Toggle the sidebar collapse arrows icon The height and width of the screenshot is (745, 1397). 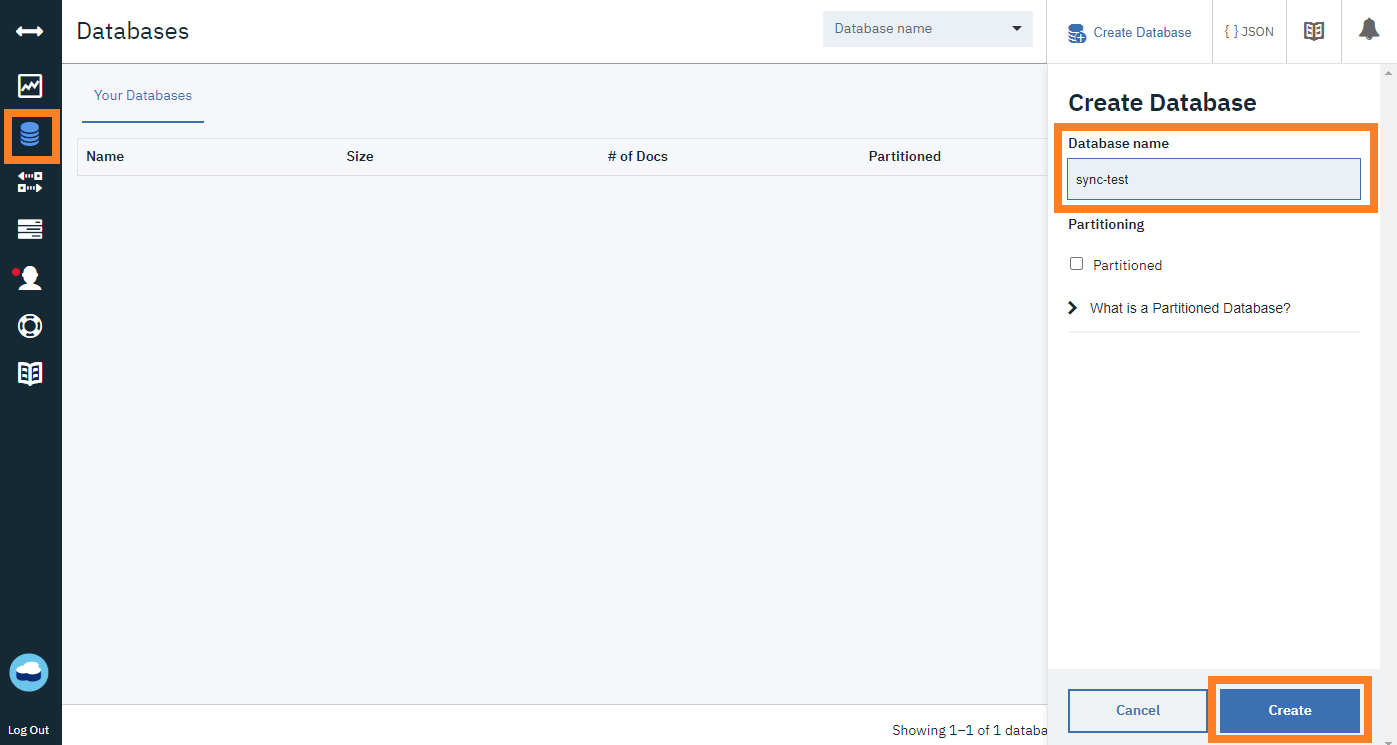coord(30,31)
